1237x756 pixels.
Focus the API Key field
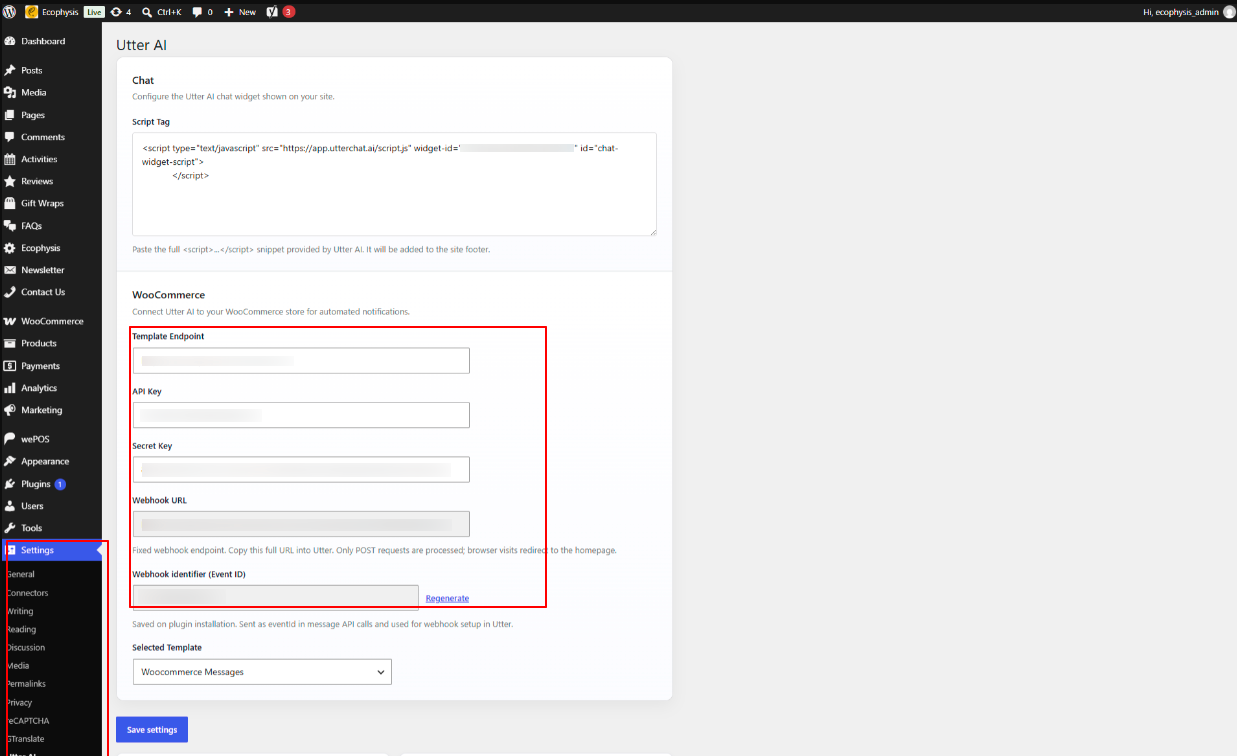[301, 415]
